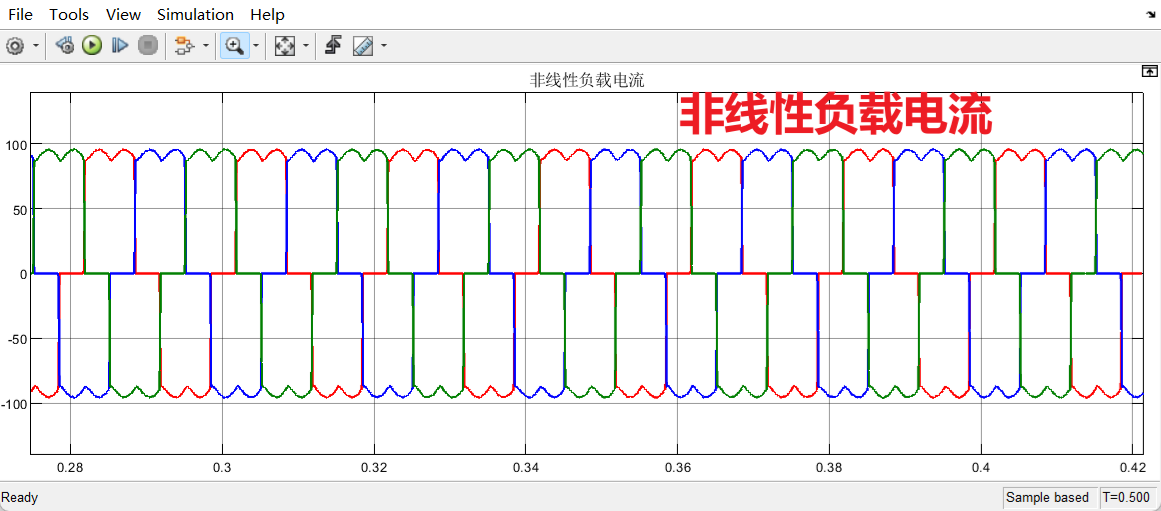The height and width of the screenshot is (511, 1161).
Task: Open the View menu
Action: click(x=123, y=15)
